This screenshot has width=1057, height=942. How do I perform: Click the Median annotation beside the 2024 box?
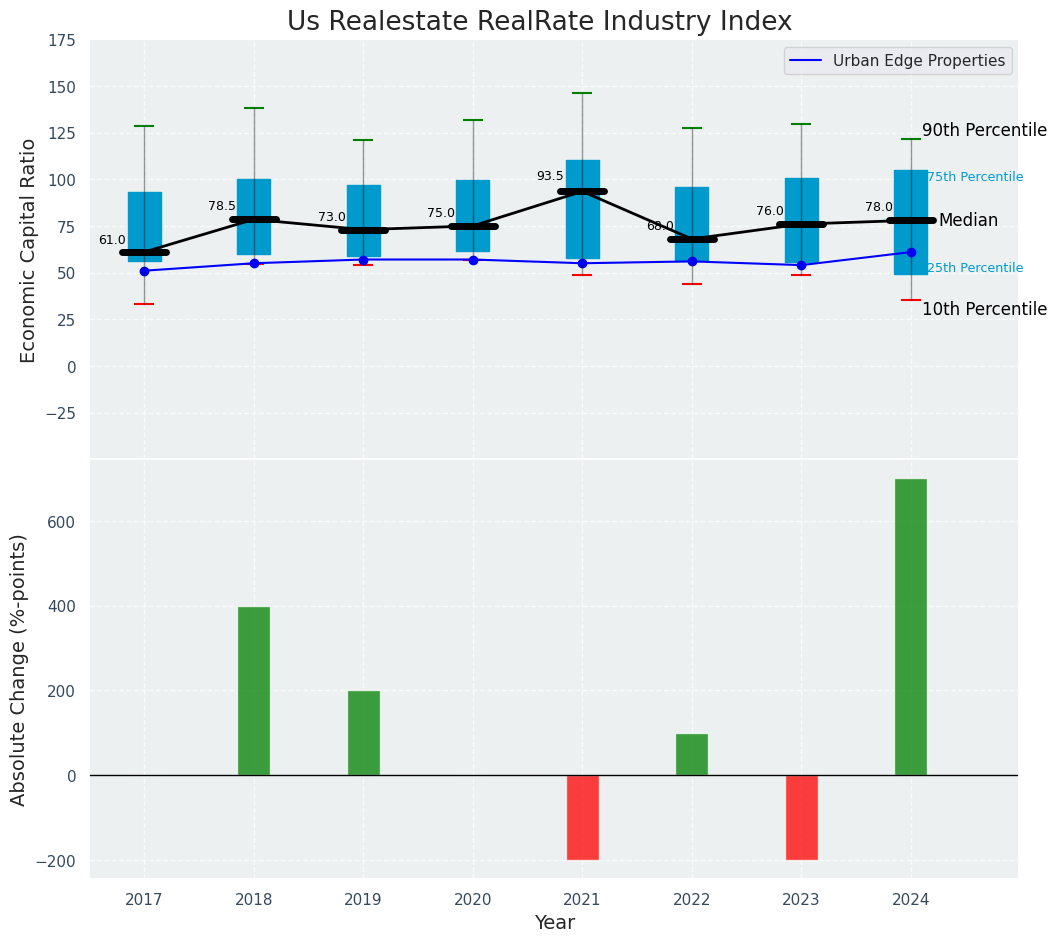[x=967, y=221]
